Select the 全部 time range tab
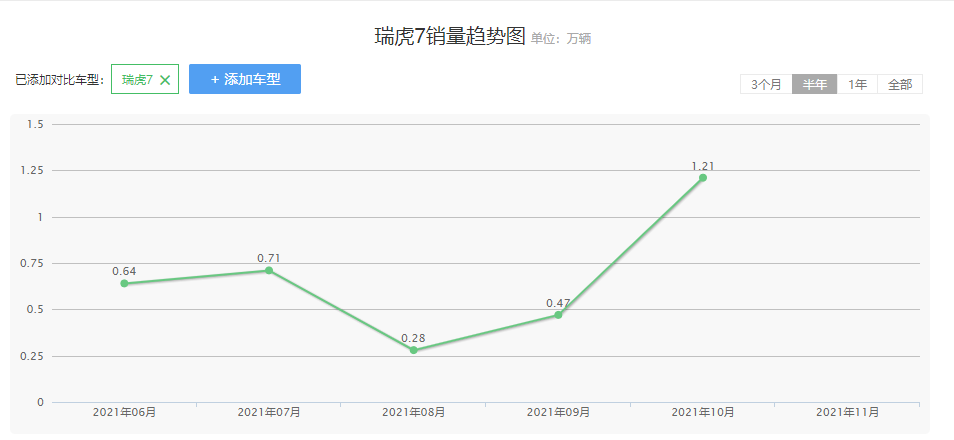954x440 pixels. [x=900, y=84]
